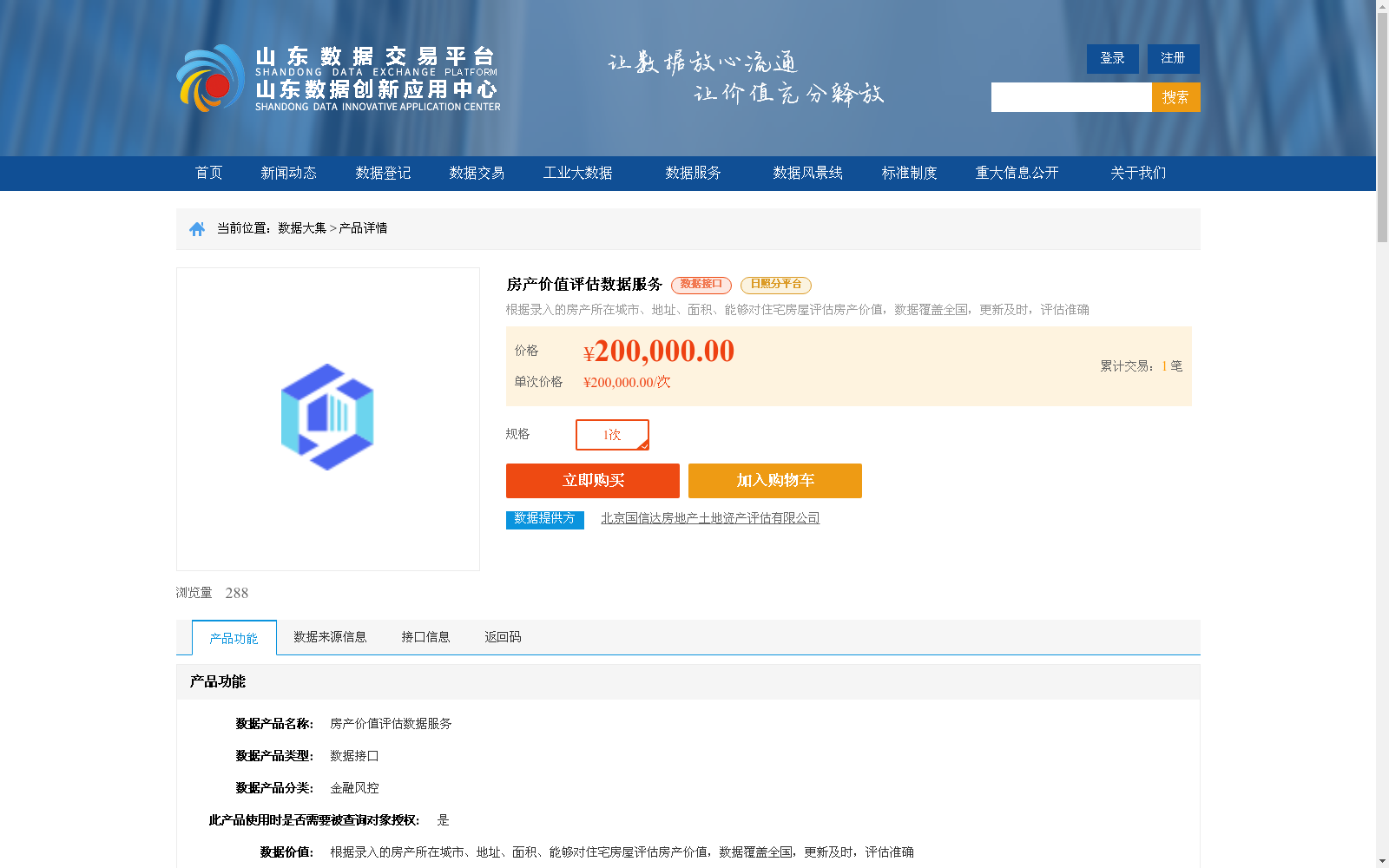Switch to the 返回码 tab
Image resolution: width=1389 pixels, height=868 pixels.
[503, 637]
